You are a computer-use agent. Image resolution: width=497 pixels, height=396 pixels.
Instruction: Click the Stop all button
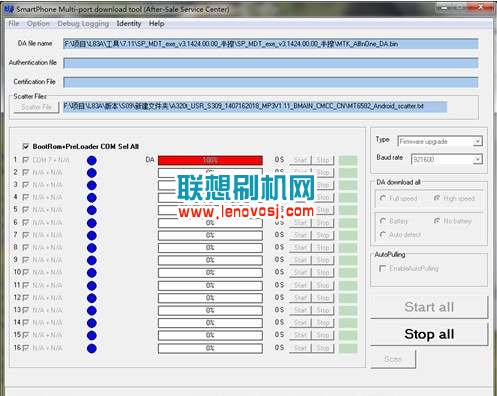pos(429,334)
